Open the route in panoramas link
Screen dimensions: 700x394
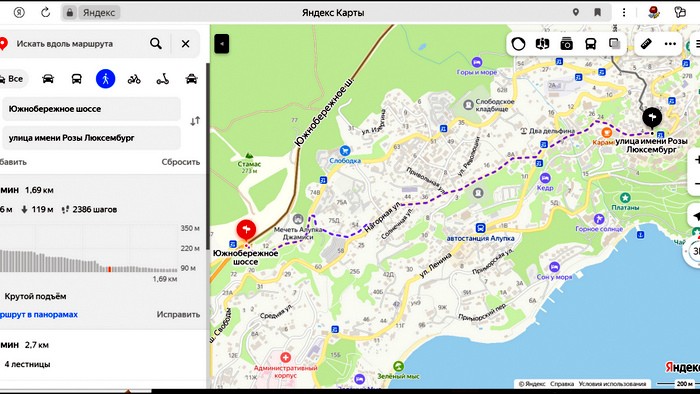39,315
